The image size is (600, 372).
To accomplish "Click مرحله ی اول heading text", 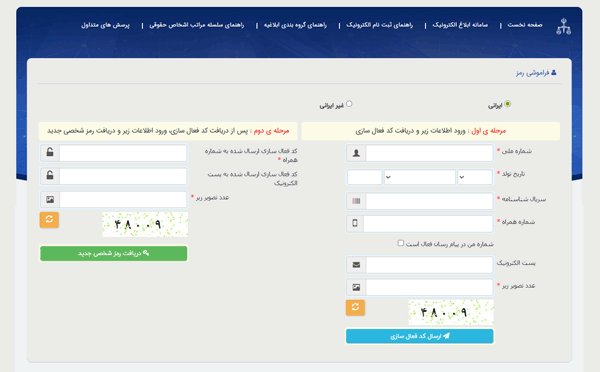I will coord(488,131).
